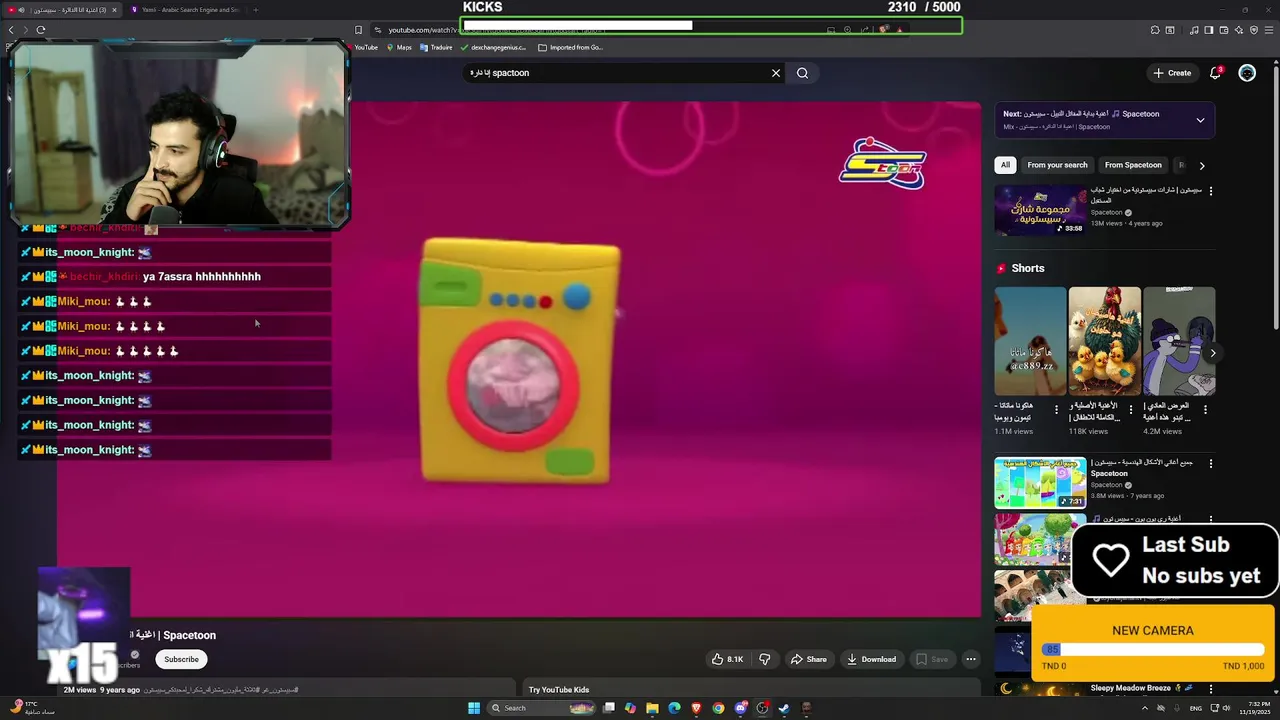Click the Create button
Image resolution: width=1280 pixels, height=720 pixels.
(x=1172, y=73)
